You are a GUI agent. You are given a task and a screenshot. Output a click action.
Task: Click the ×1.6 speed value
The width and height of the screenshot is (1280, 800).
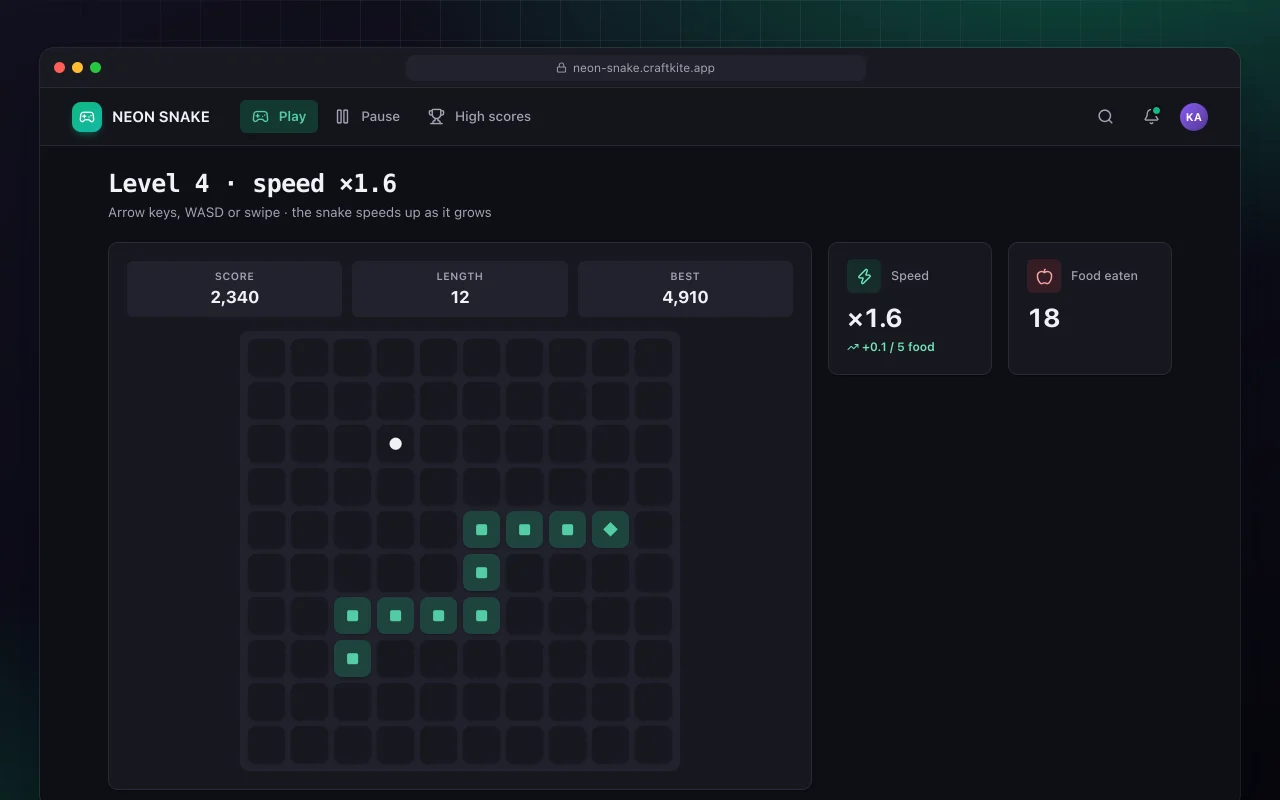click(x=875, y=318)
